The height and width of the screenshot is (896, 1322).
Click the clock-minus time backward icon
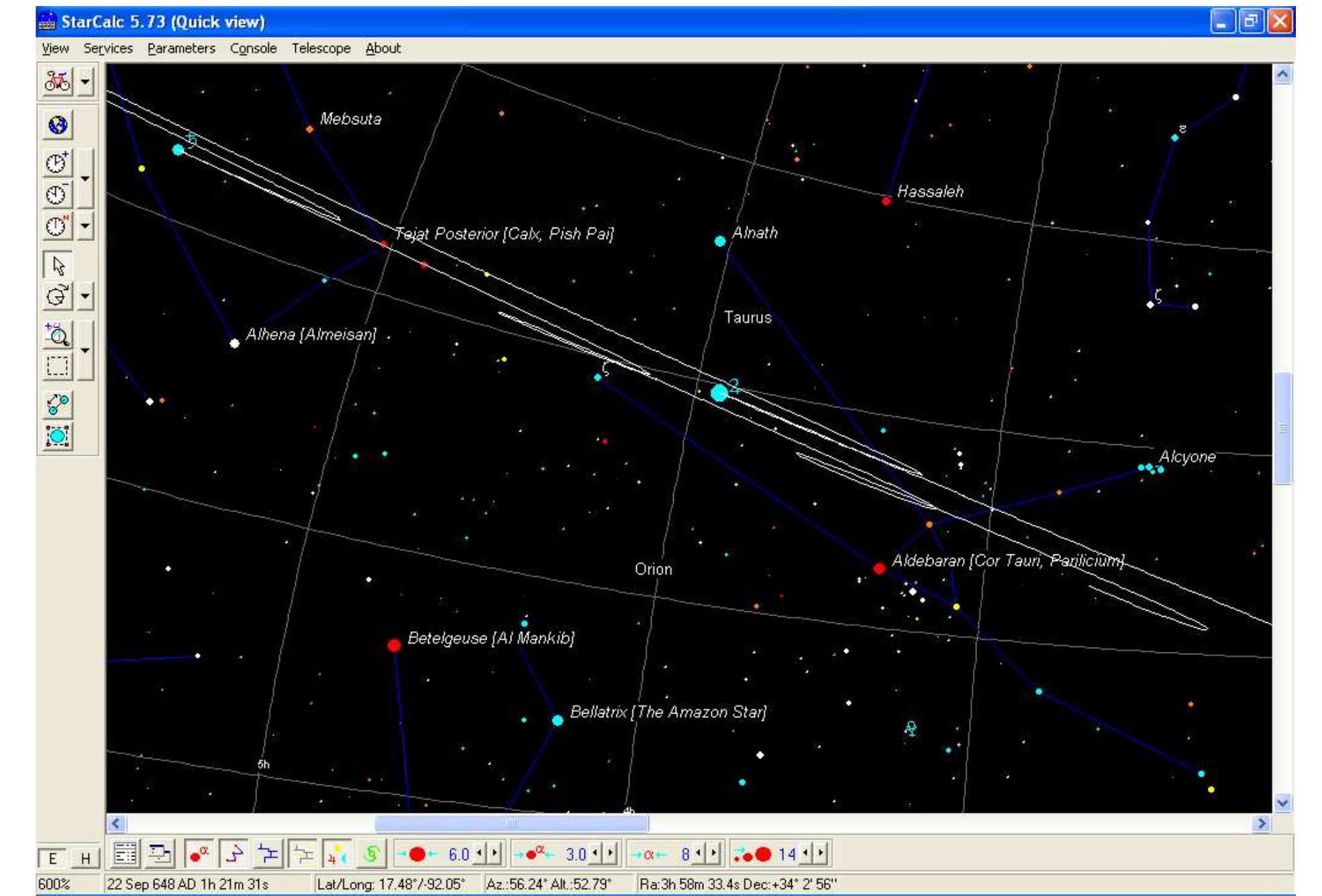point(57,195)
